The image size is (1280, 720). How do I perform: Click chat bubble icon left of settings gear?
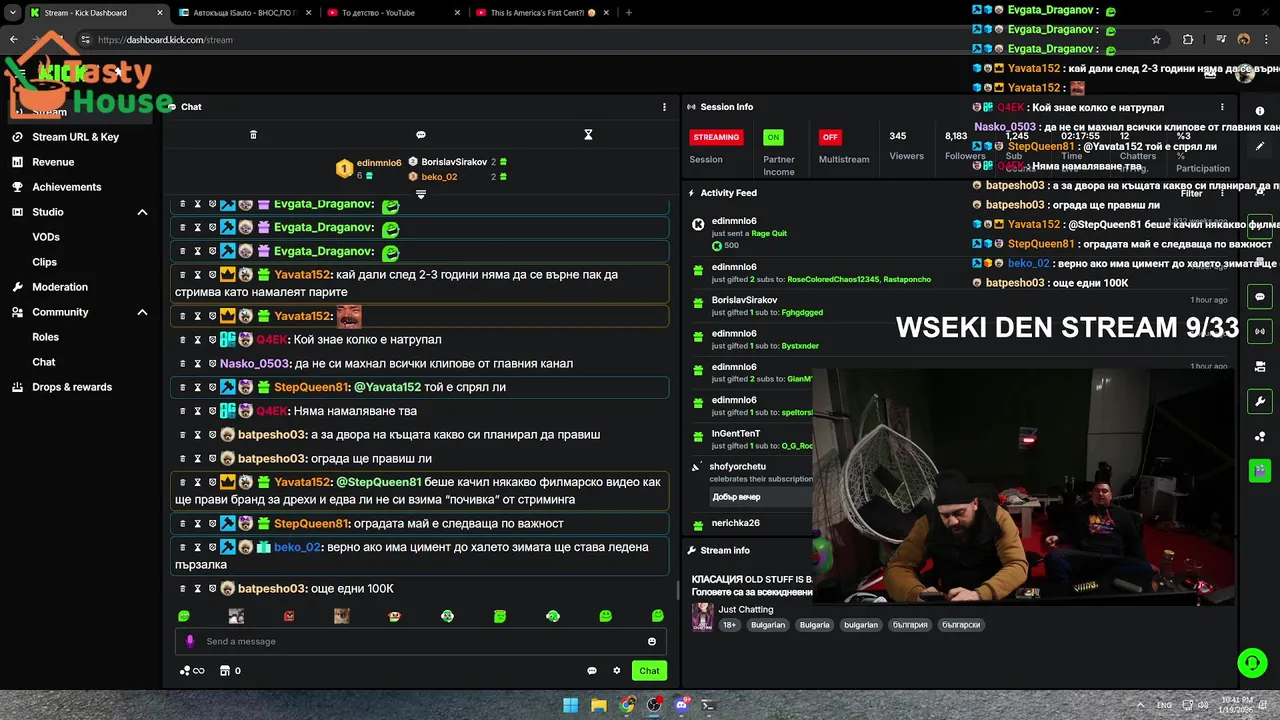coord(592,671)
